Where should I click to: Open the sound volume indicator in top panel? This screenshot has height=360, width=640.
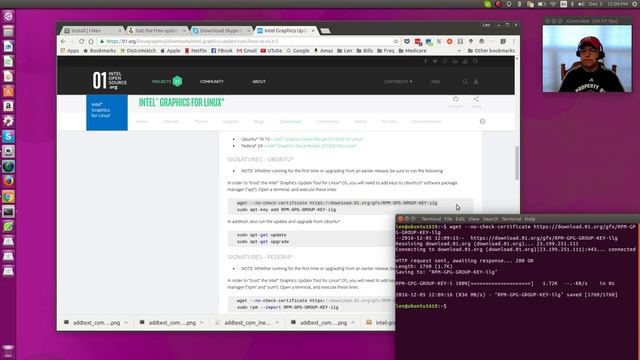coord(581,4)
